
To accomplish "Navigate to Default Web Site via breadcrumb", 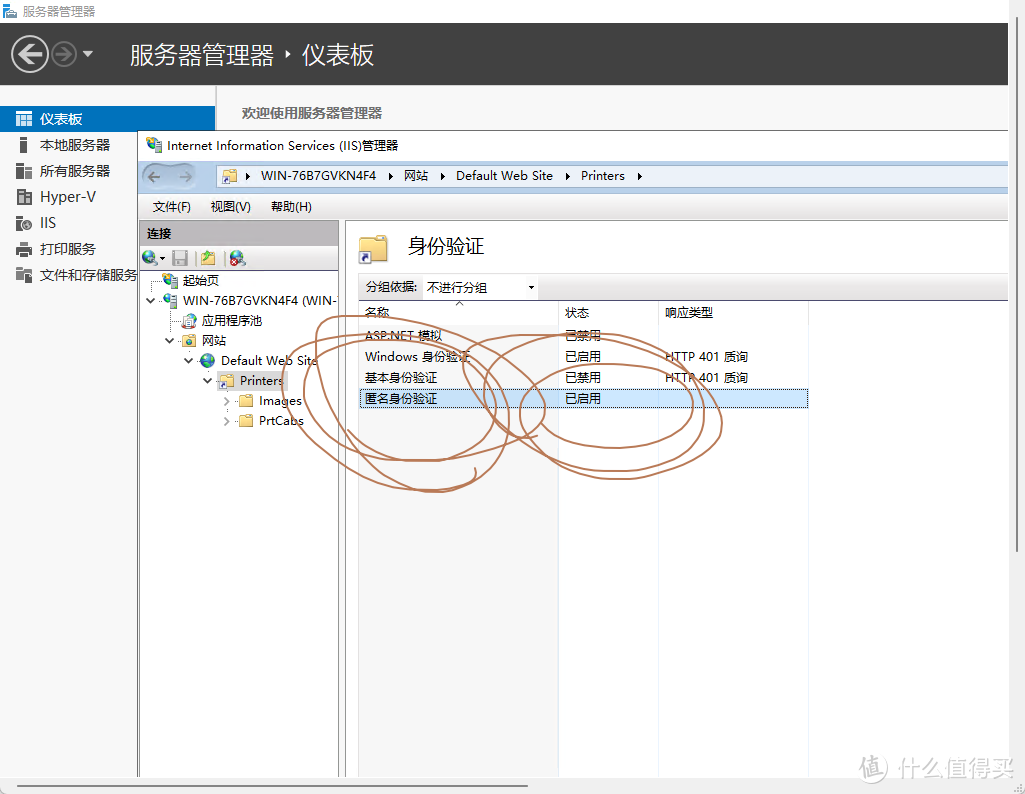I will [x=504, y=175].
